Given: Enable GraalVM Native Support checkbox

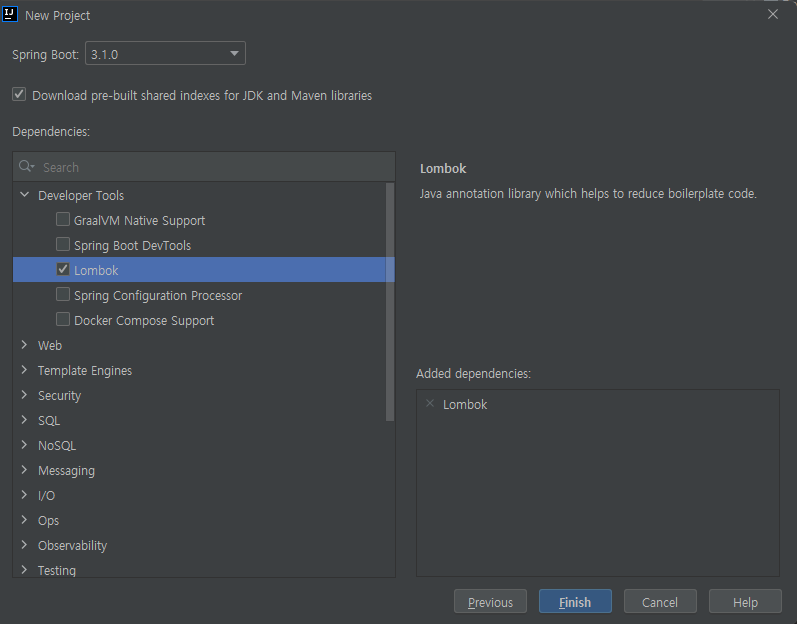Looking at the screenshot, I should click(x=63, y=220).
